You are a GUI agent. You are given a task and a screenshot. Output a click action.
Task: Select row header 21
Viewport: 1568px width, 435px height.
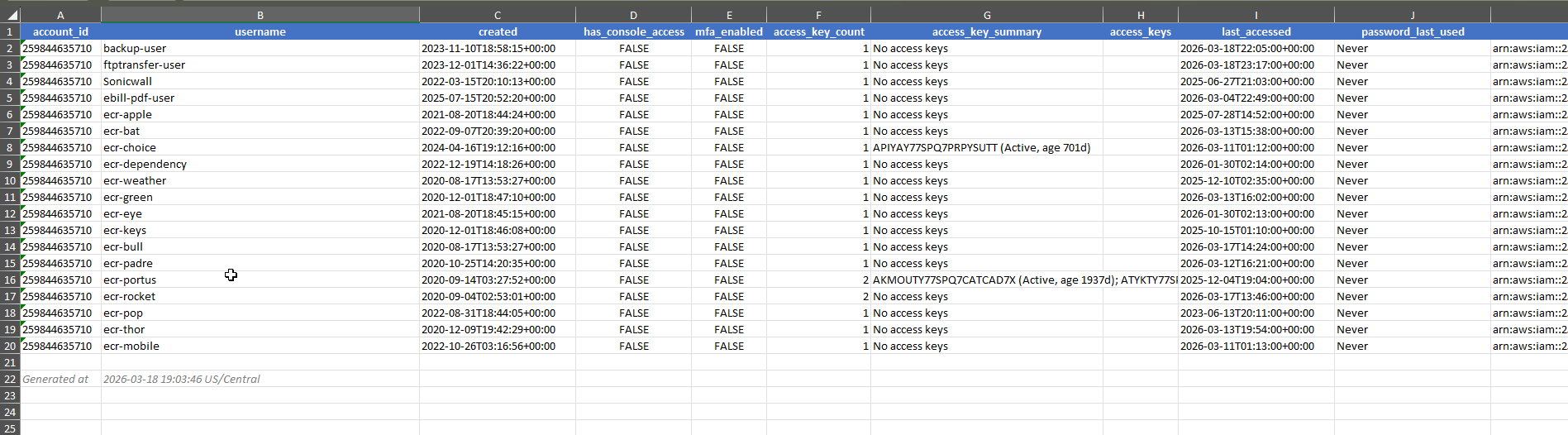point(10,362)
